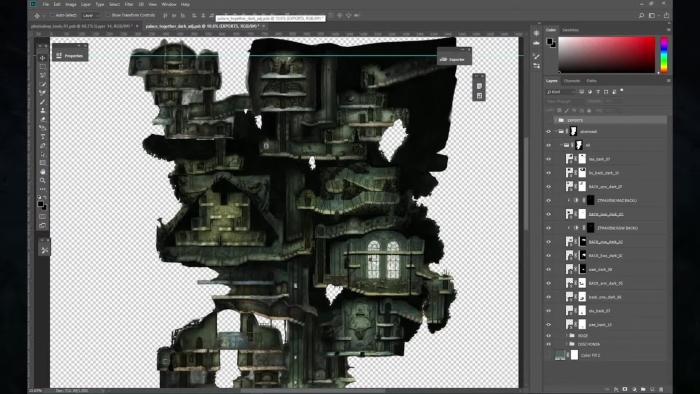The width and height of the screenshot is (700, 394).
Task: Select the Horizontal Type tool
Action: point(43,137)
